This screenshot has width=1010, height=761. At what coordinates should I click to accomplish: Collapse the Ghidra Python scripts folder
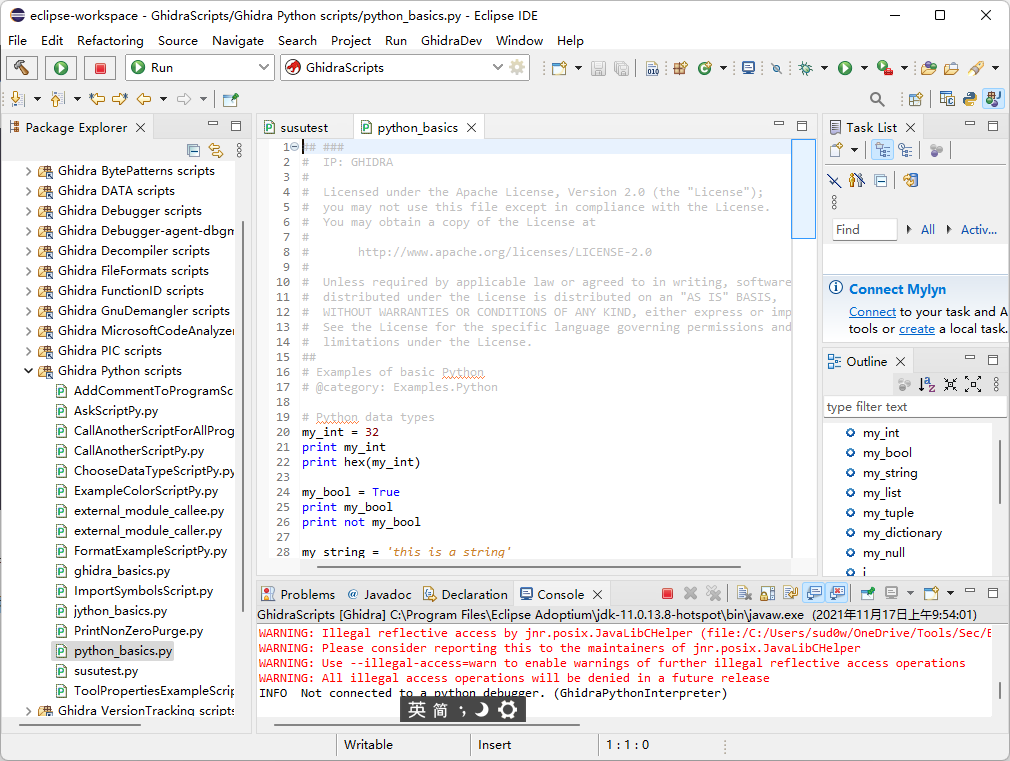[x=28, y=371]
